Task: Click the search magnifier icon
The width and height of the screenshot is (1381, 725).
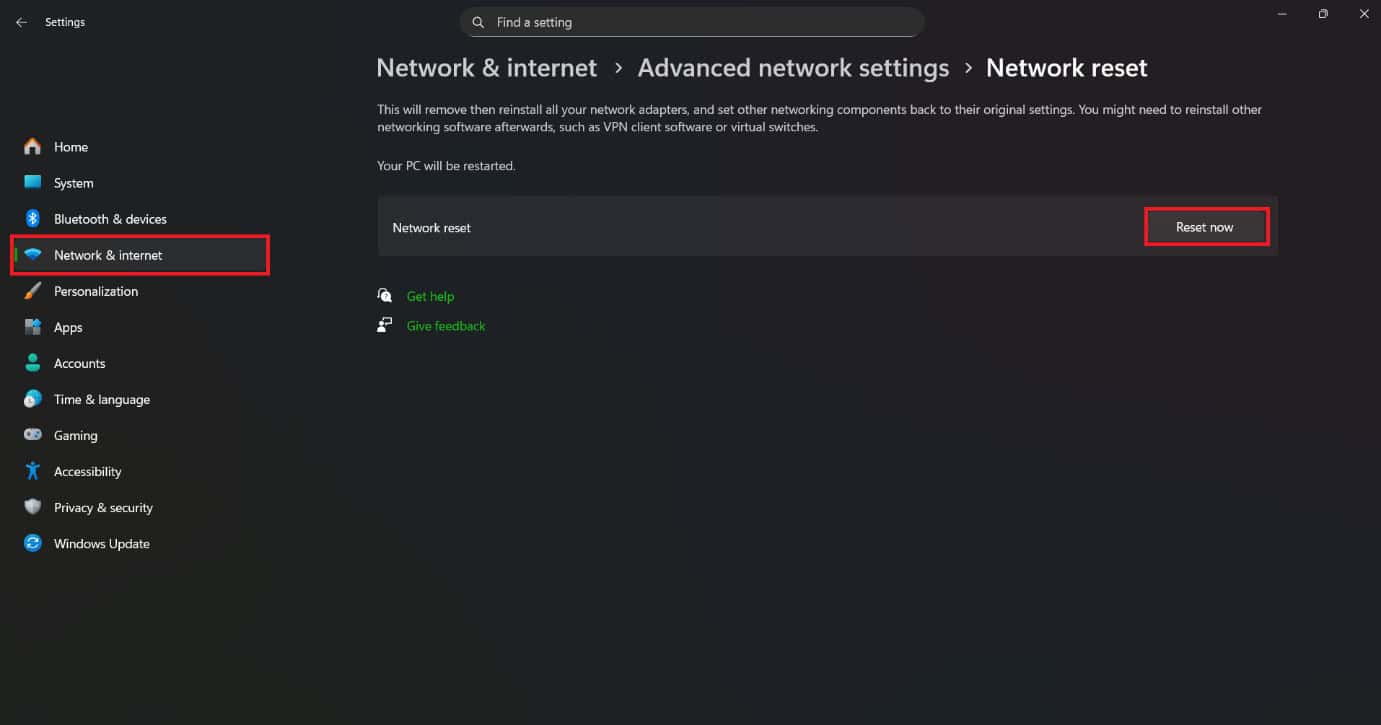Action: (478, 22)
